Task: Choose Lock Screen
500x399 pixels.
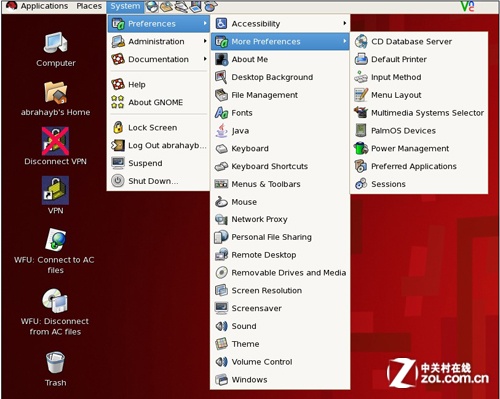Action: (x=158, y=127)
